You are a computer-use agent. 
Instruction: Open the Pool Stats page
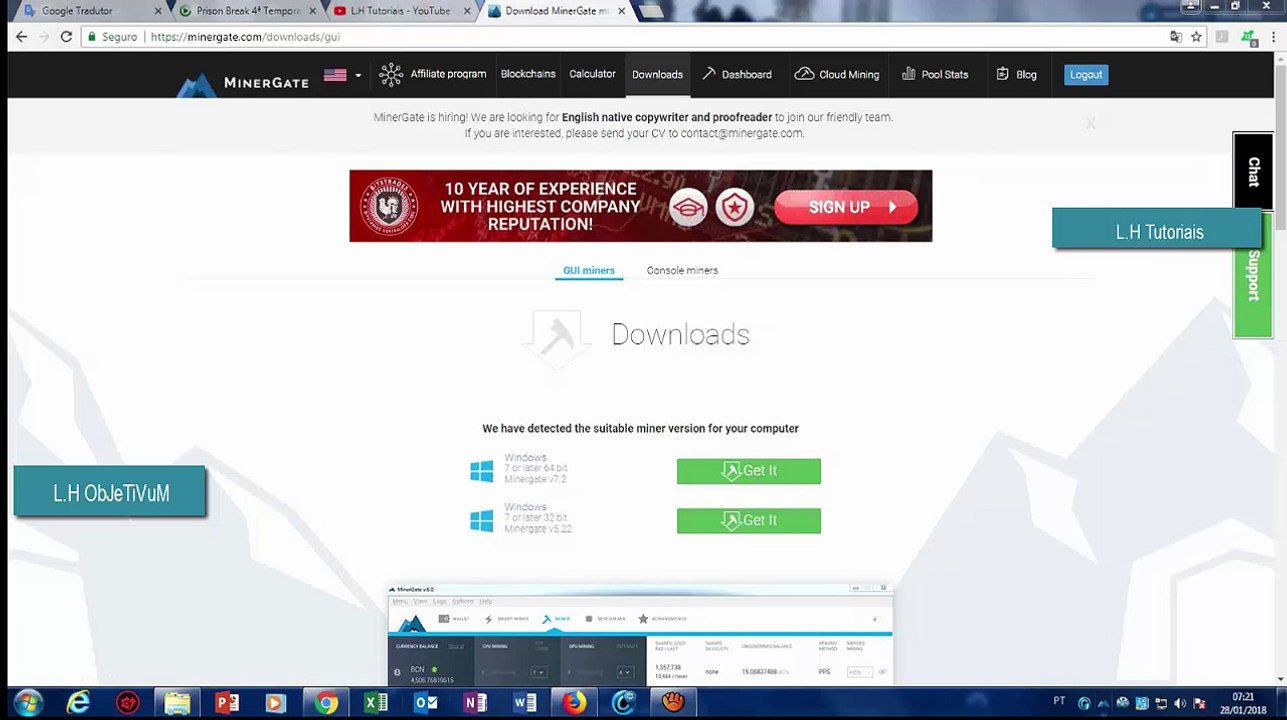935,74
